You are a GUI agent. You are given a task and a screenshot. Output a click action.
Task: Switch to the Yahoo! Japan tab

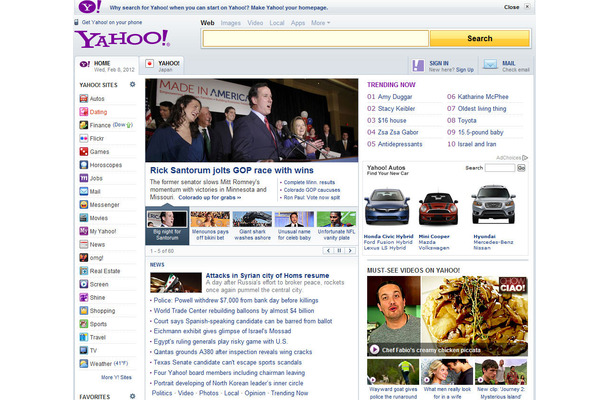[x=162, y=65]
